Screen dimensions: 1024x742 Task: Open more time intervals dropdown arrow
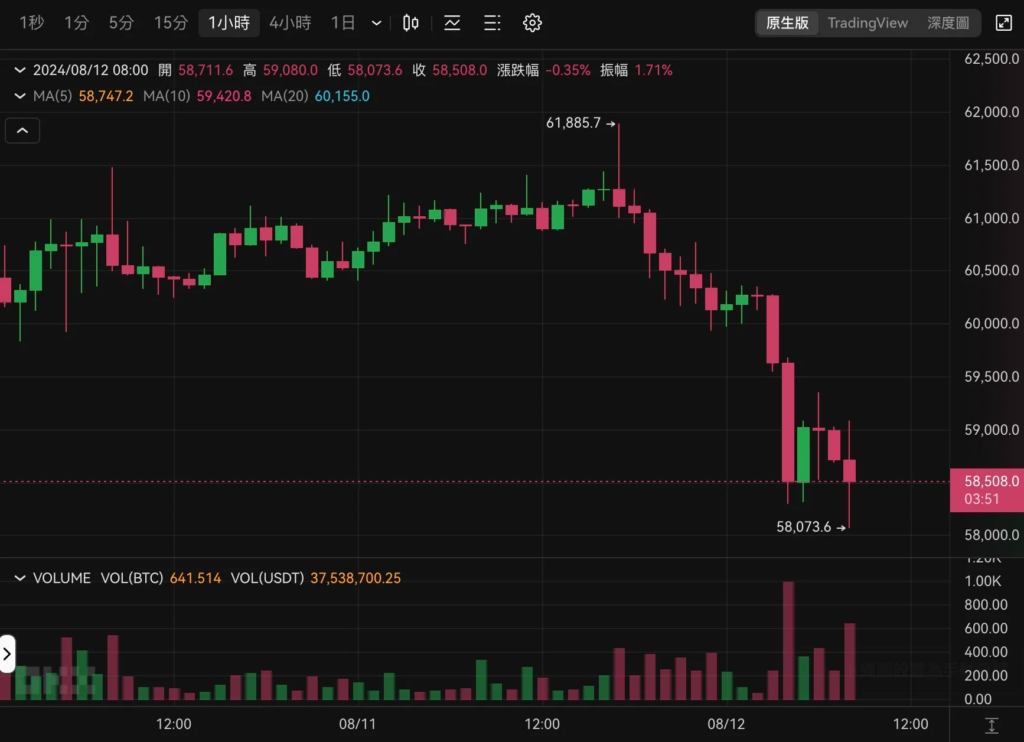pyautogui.click(x=376, y=23)
